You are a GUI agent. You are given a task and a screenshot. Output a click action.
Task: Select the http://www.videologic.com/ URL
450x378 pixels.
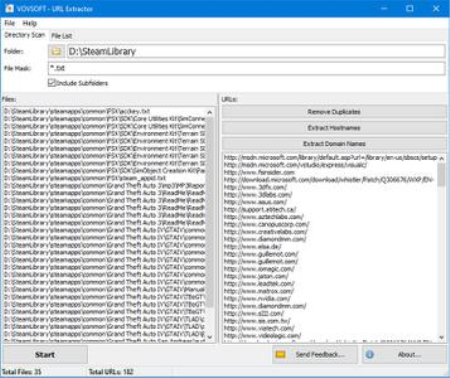pyautogui.click(x=263, y=335)
